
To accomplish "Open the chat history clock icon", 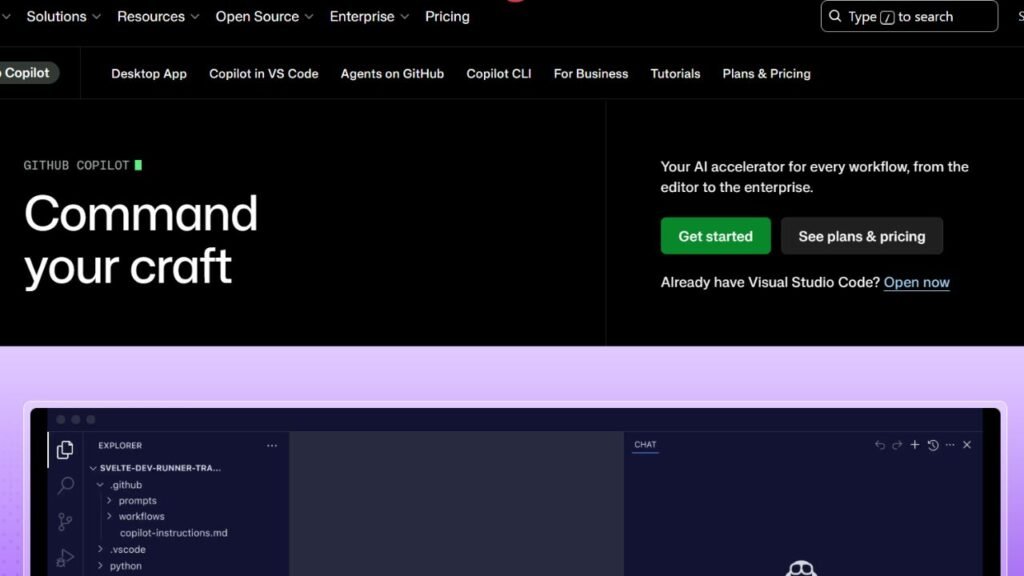I will tap(933, 445).
